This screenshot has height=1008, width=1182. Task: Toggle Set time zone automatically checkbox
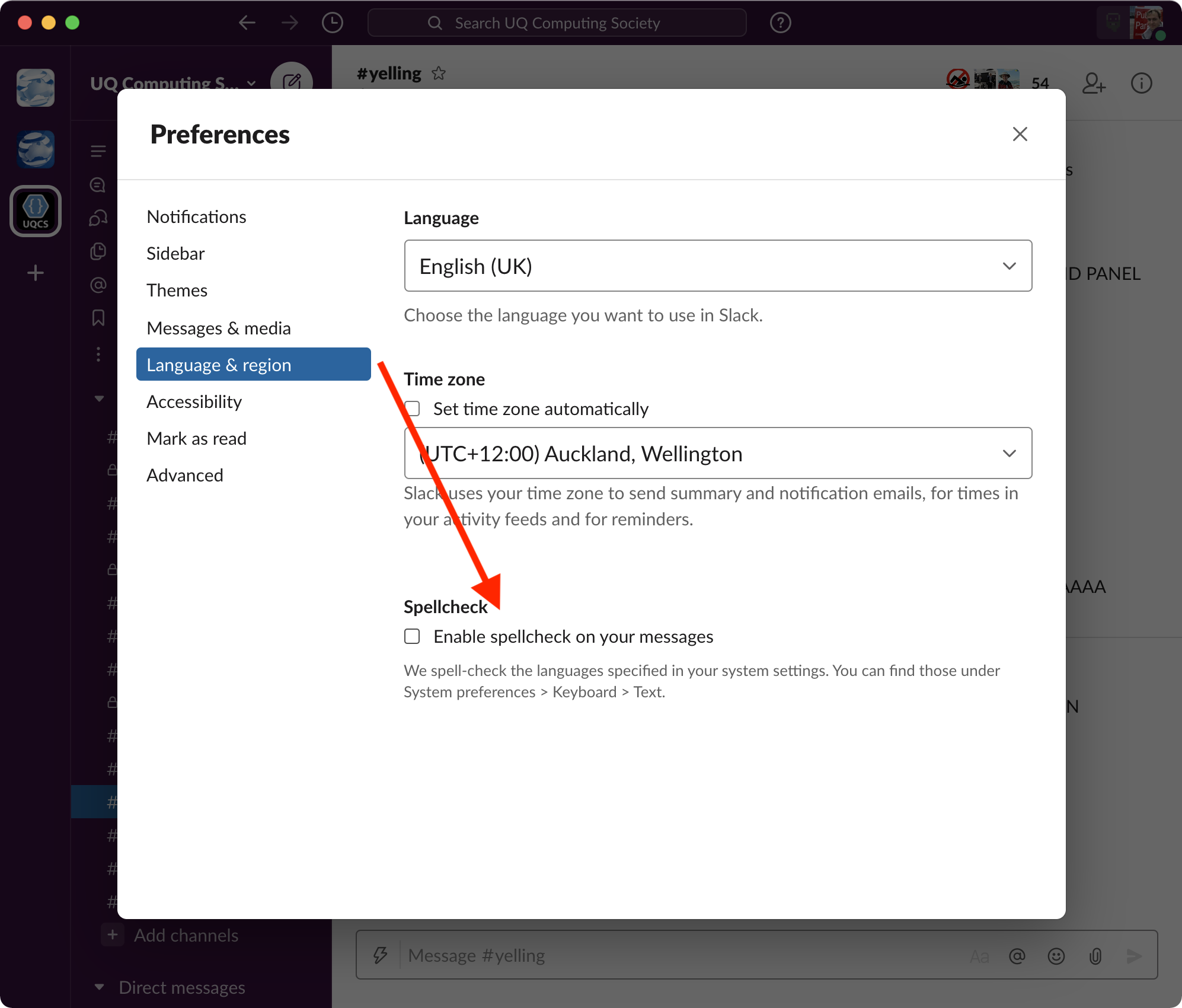pyautogui.click(x=414, y=408)
